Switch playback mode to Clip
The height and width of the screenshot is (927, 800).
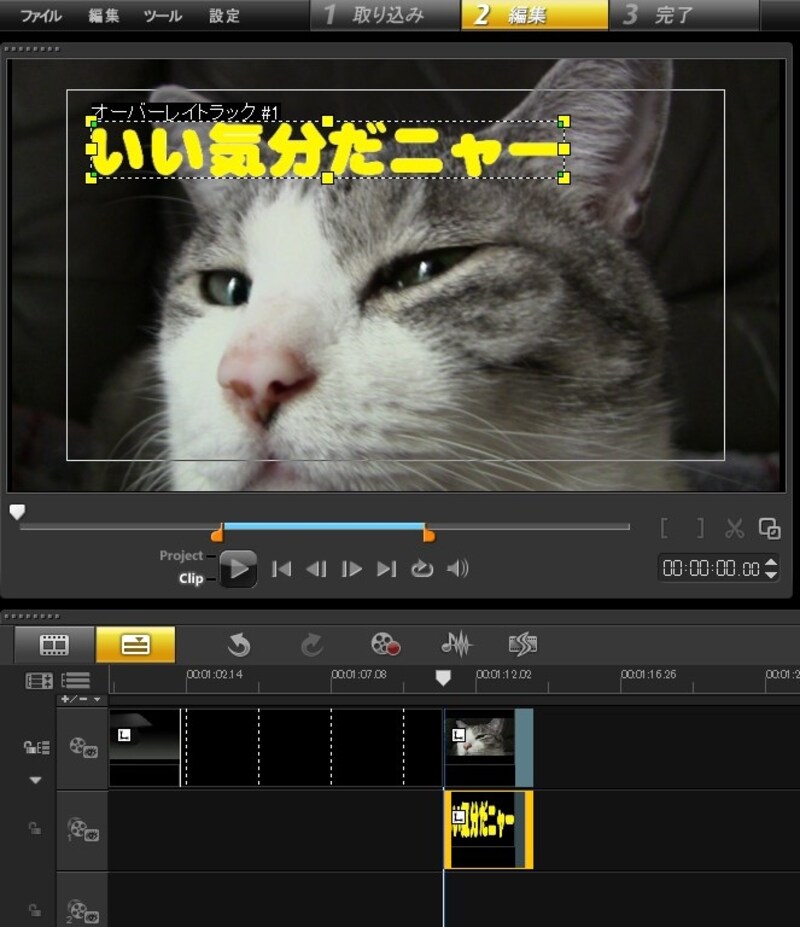click(190, 576)
